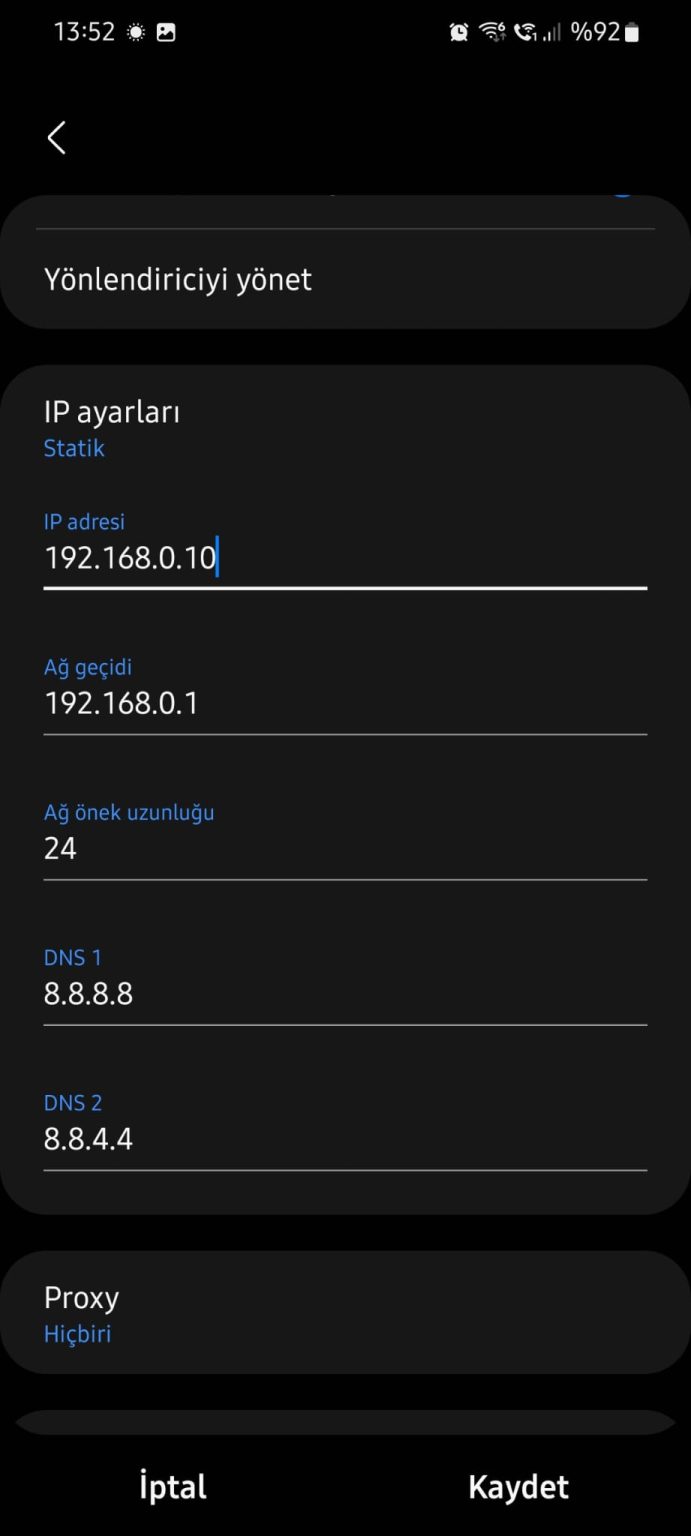Viewport: 691px width, 1536px height.
Task: Tap the Ağ geçidi field showing 192.168.0.1
Action: [x=345, y=703]
